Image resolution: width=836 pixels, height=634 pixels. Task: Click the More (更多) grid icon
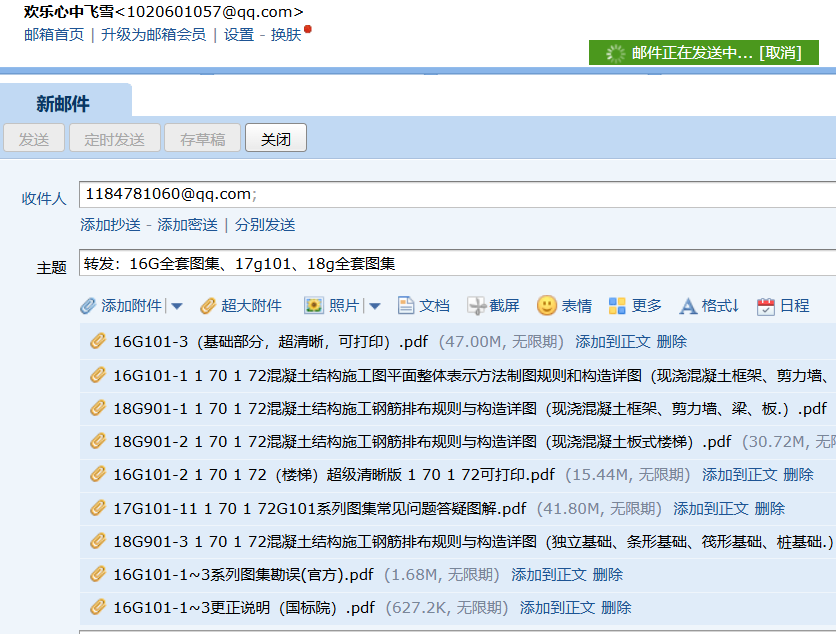click(617, 306)
